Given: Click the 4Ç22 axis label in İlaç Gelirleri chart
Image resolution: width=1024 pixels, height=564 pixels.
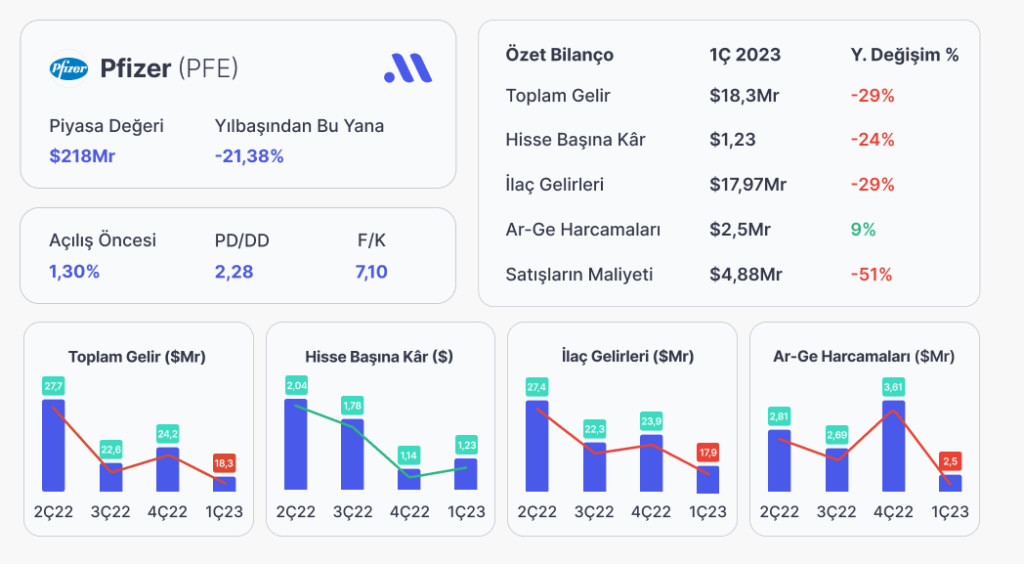Looking at the screenshot, I should (x=651, y=512).
